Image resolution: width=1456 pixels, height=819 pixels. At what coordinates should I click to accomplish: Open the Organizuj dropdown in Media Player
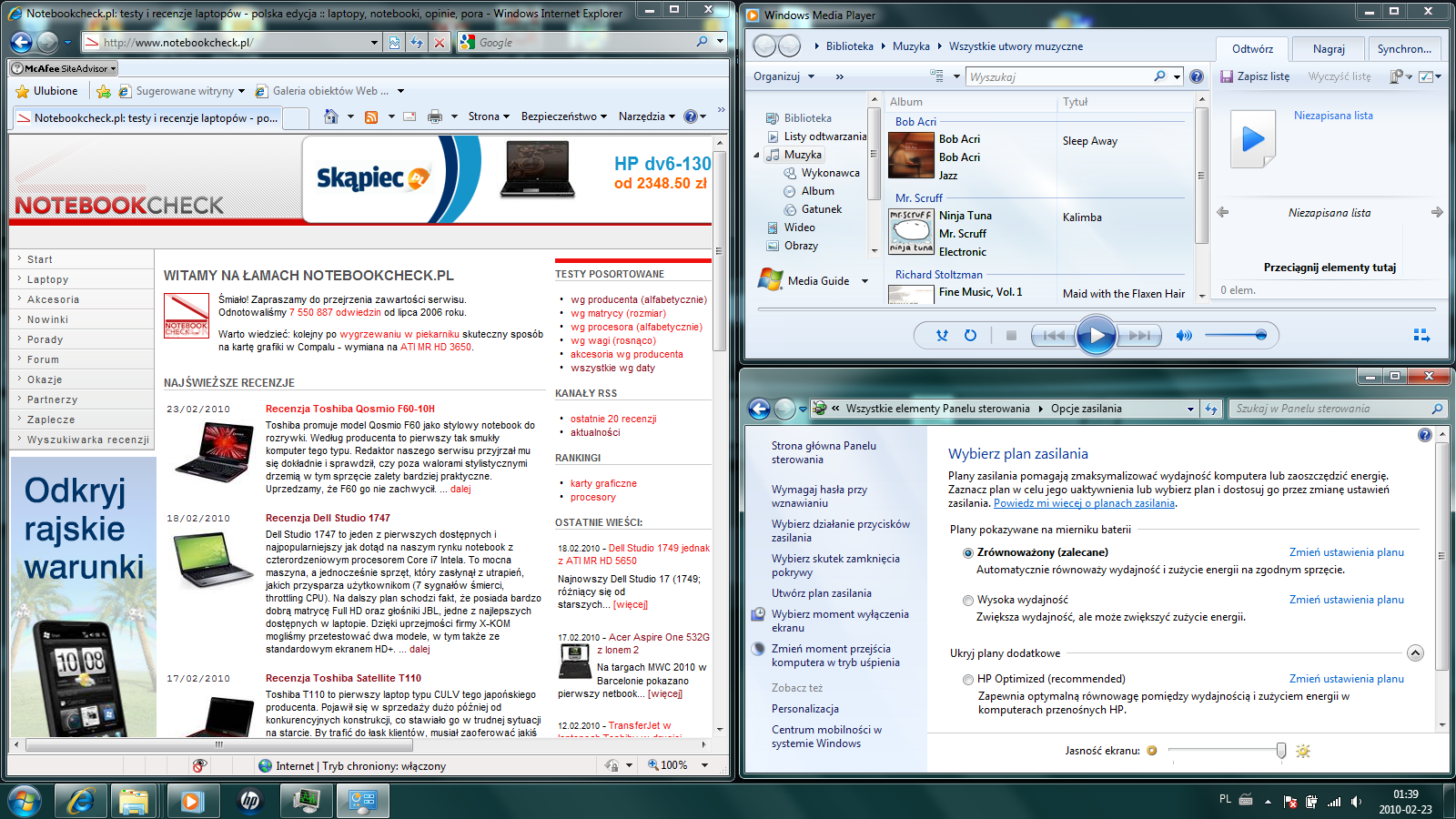click(x=782, y=76)
